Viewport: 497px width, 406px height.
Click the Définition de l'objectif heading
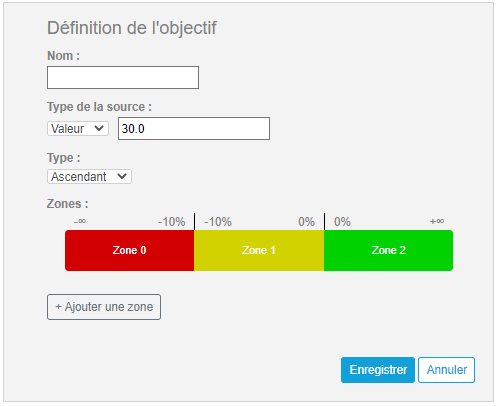point(132,28)
